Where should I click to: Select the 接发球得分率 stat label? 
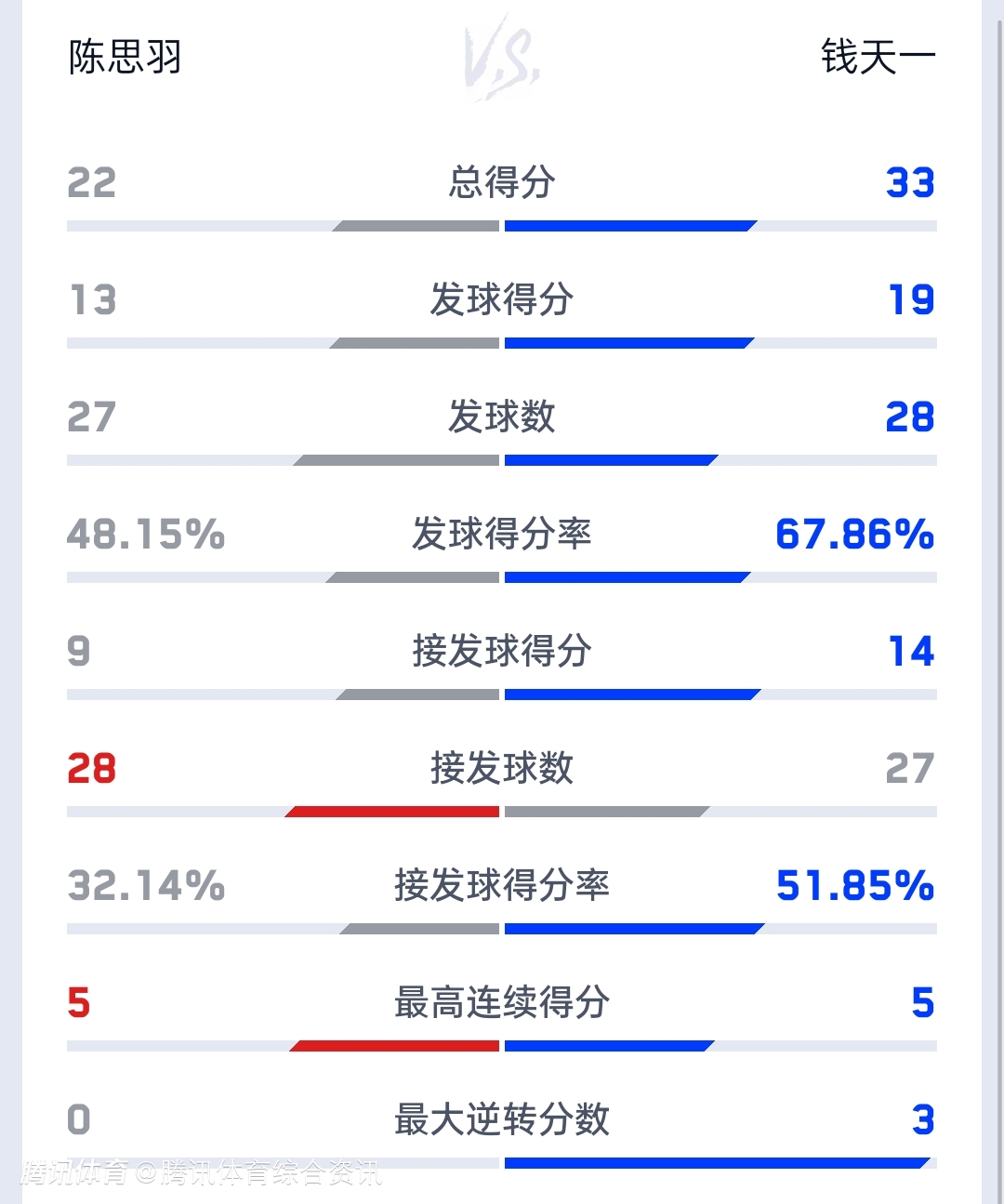point(502,885)
